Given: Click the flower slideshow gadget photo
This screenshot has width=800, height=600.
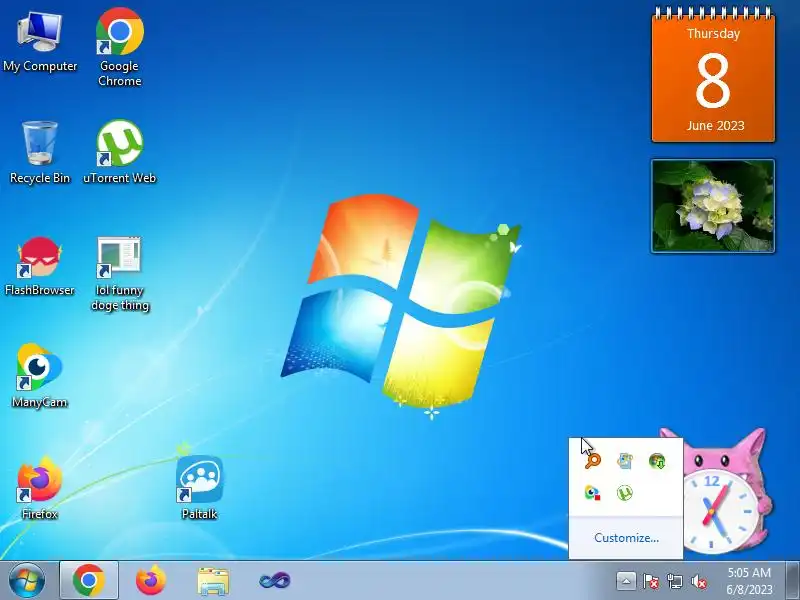Looking at the screenshot, I should pyautogui.click(x=713, y=206).
